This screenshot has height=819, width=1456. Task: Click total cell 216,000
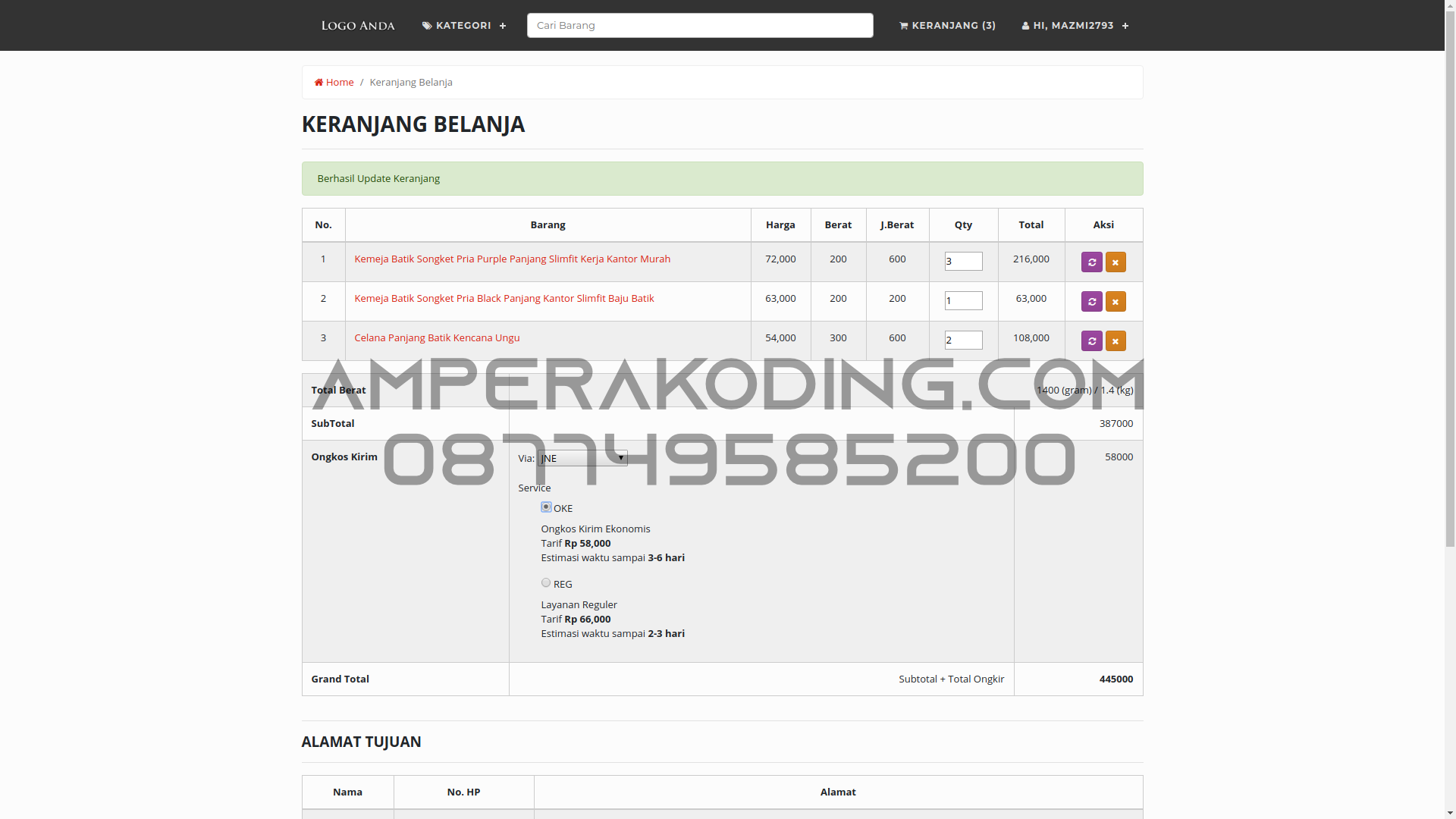pyautogui.click(x=1031, y=259)
